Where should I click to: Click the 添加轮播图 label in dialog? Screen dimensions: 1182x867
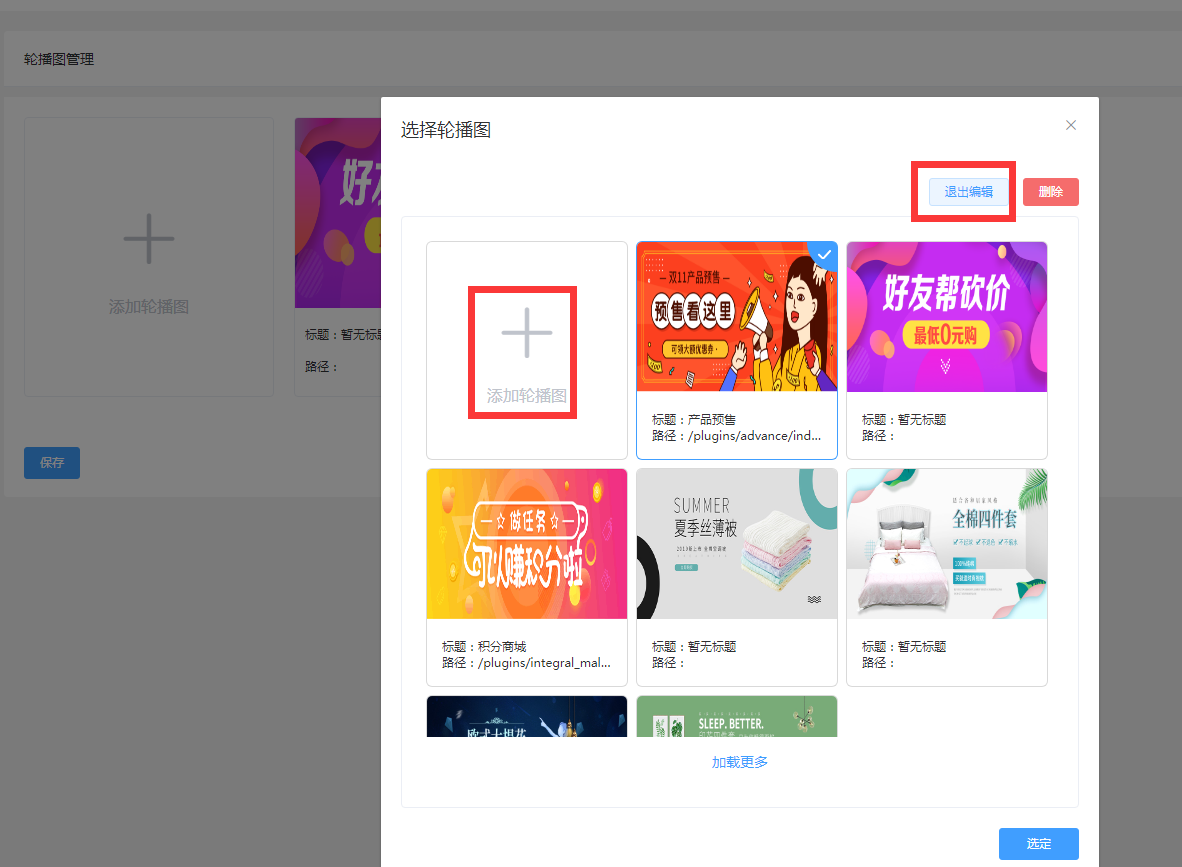[526, 396]
